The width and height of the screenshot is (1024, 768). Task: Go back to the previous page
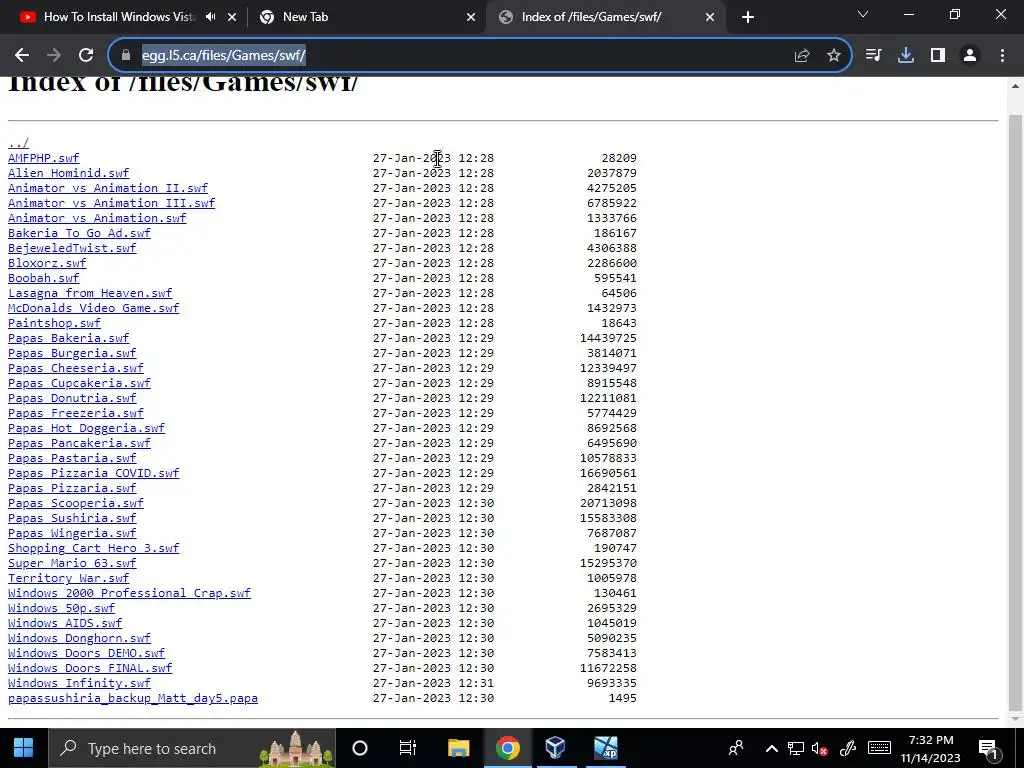[x=22, y=56]
